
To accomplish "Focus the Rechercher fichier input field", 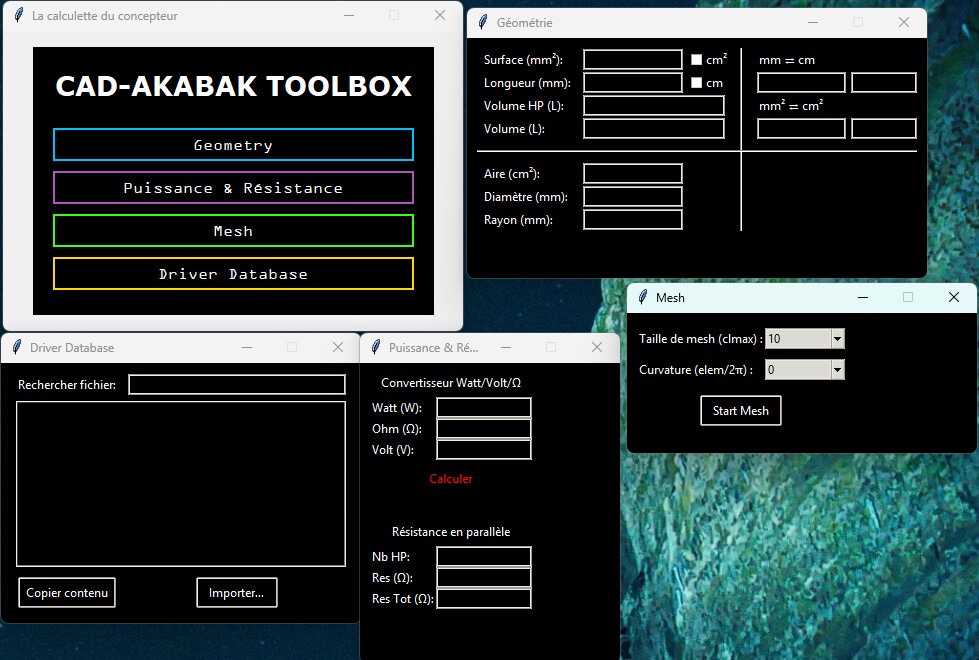I will point(237,385).
